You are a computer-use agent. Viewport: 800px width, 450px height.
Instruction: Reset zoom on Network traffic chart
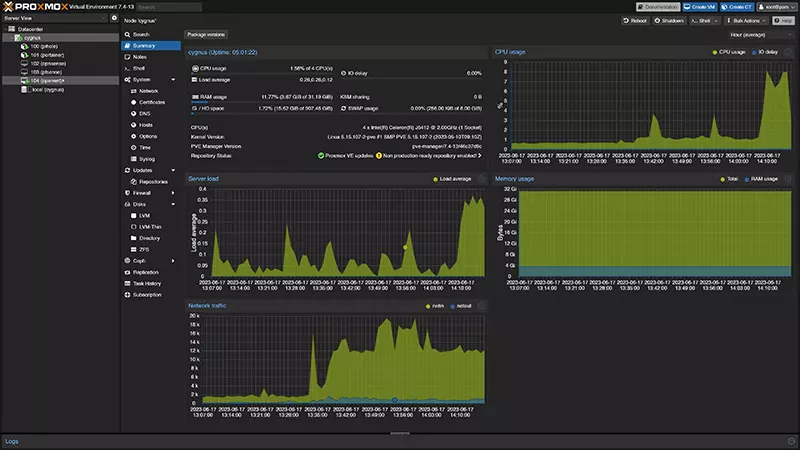click(481, 306)
